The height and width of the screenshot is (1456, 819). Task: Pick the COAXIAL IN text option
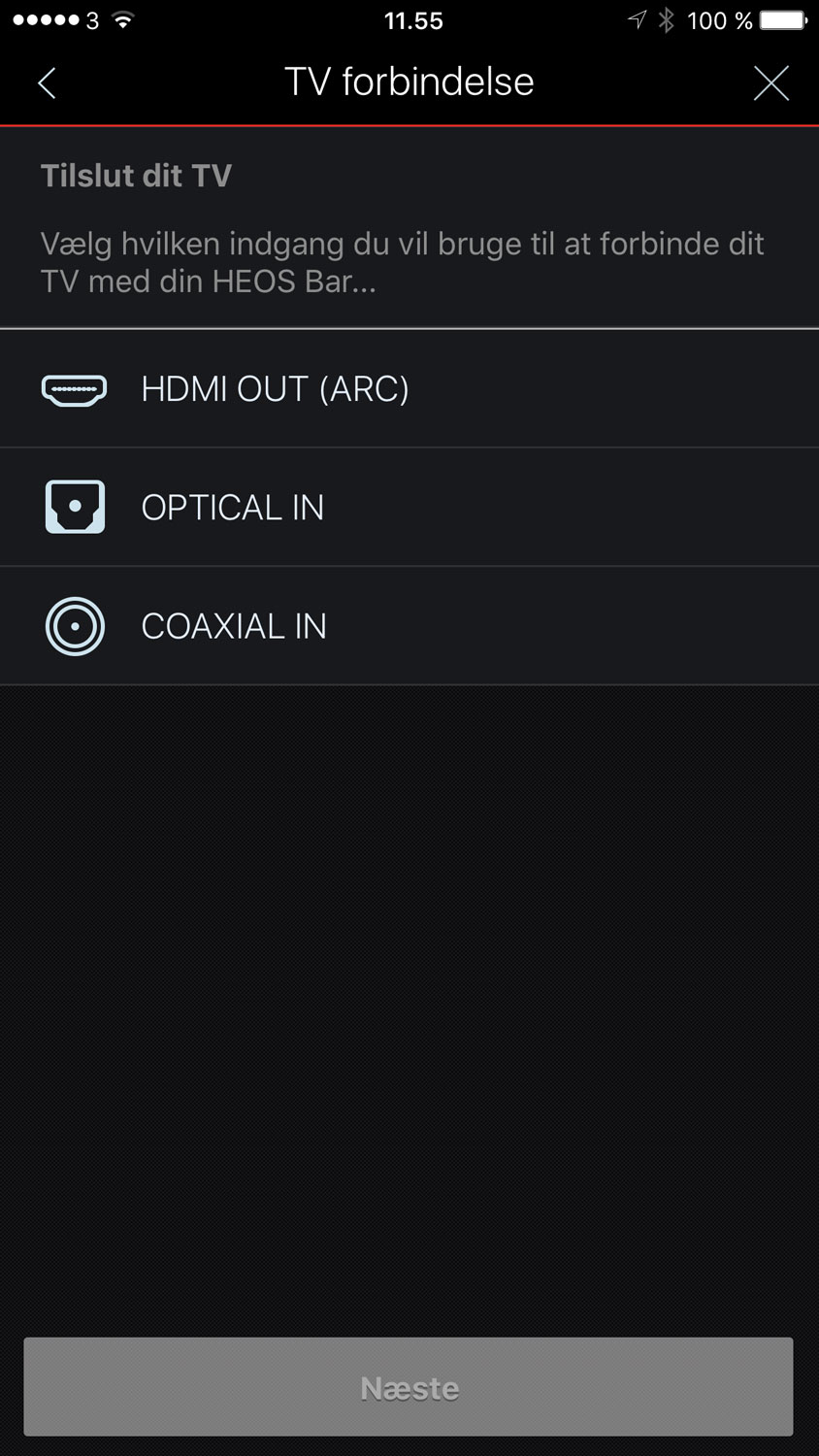[234, 626]
